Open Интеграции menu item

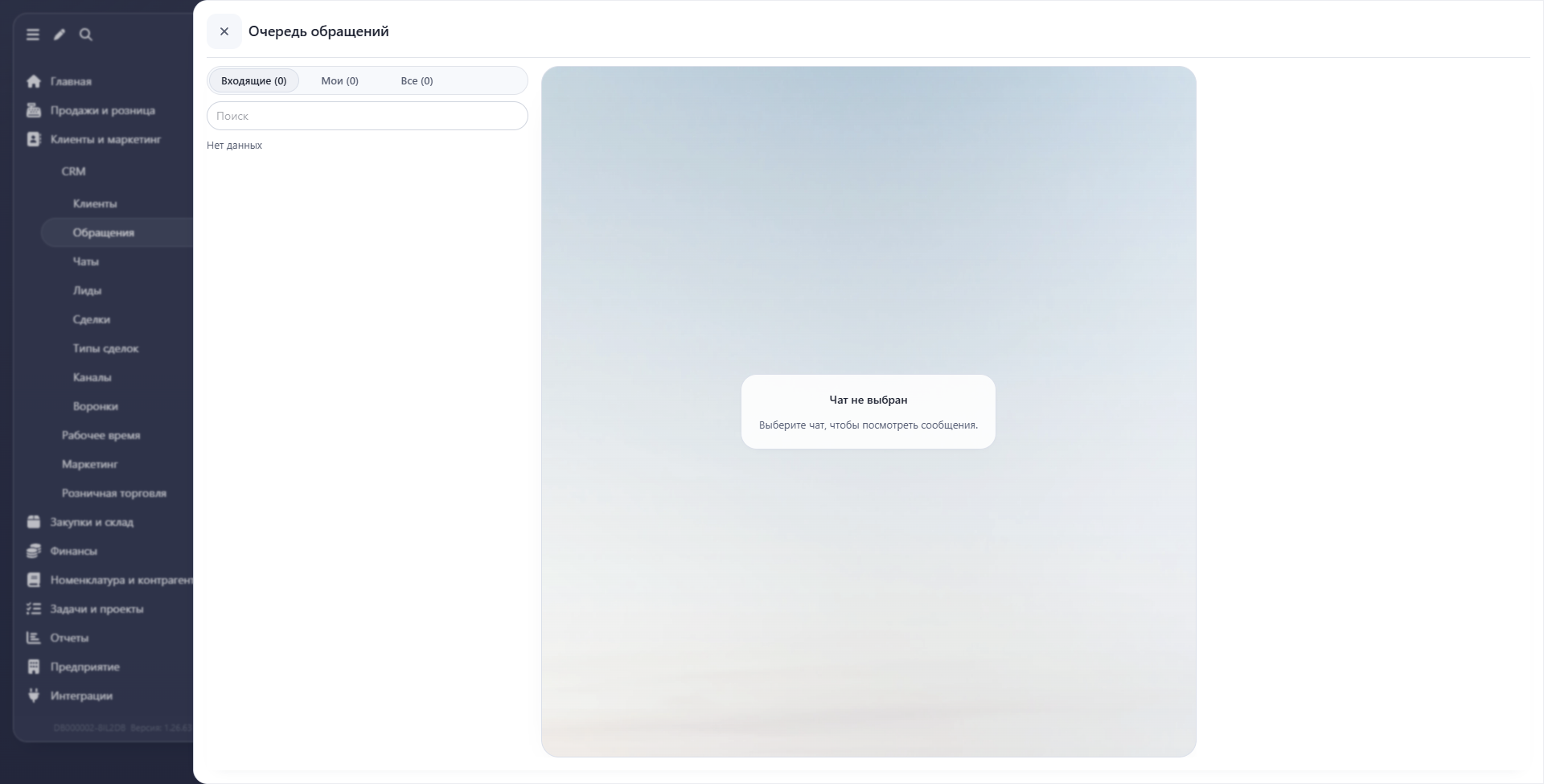[81, 696]
